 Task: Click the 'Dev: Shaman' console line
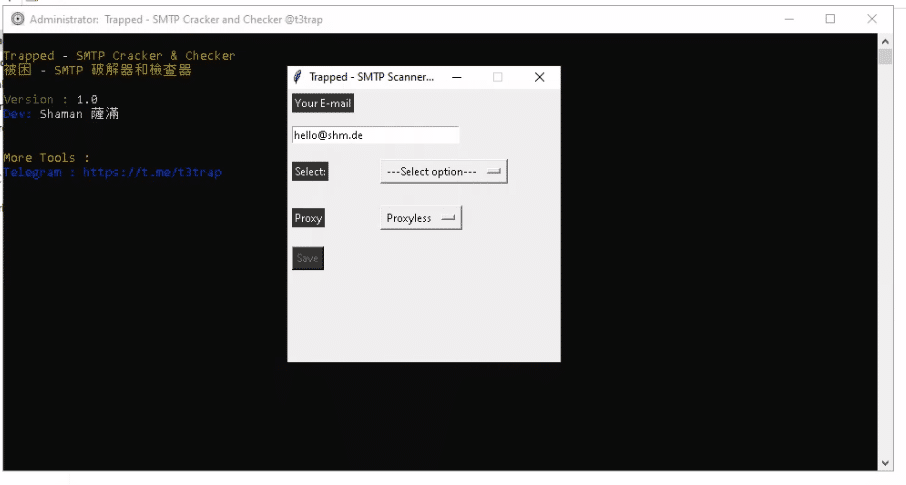pos(61,114)
